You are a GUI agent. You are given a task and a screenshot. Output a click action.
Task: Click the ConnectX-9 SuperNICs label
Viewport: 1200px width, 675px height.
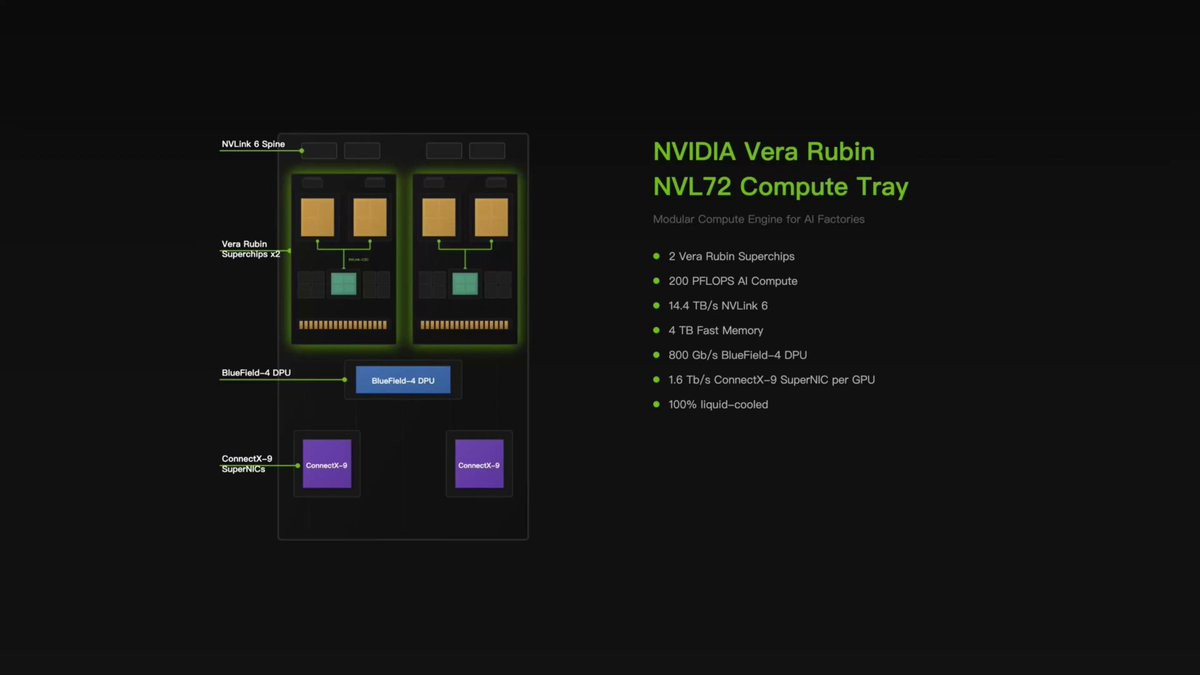[247, 463]
